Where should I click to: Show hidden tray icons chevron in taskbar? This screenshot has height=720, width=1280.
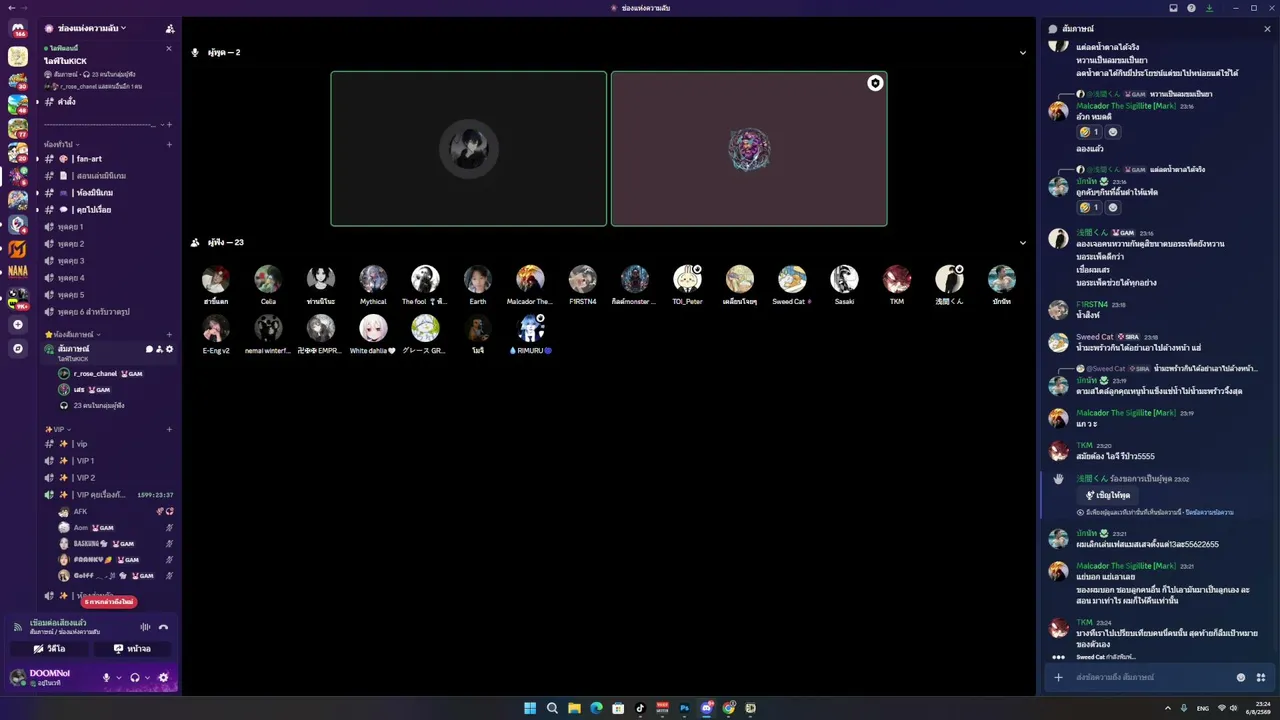coord(1167,708)
